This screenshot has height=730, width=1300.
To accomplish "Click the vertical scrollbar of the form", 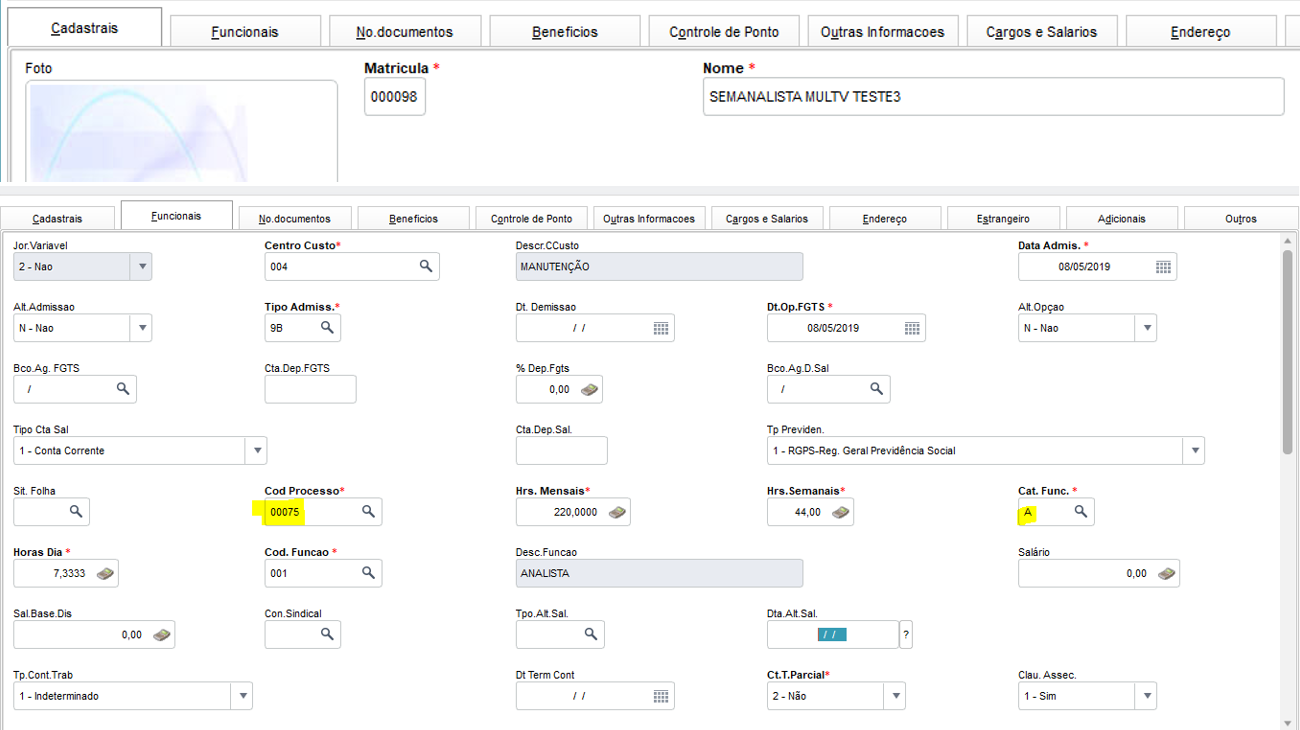I will (1288, 350).
